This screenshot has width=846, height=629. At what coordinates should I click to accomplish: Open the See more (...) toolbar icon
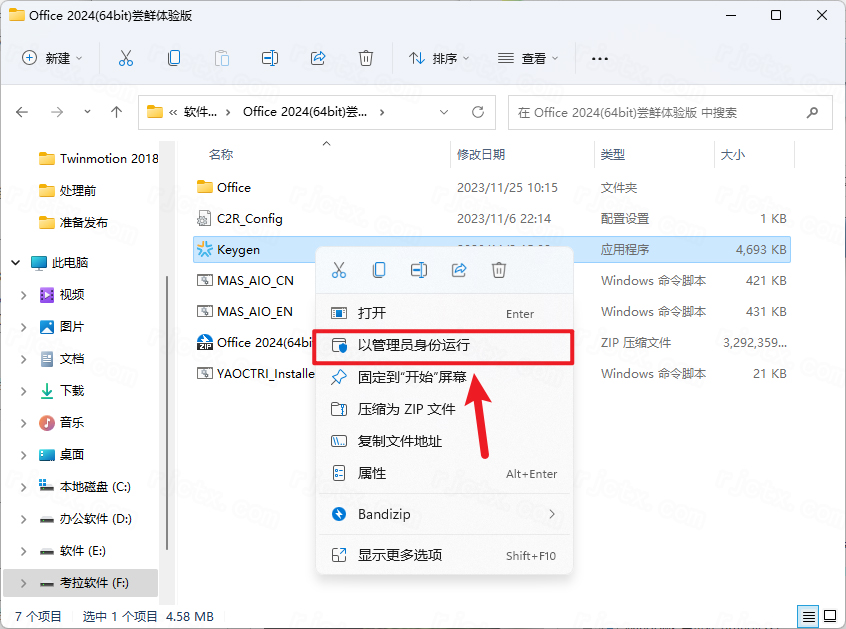coord(600,59)
